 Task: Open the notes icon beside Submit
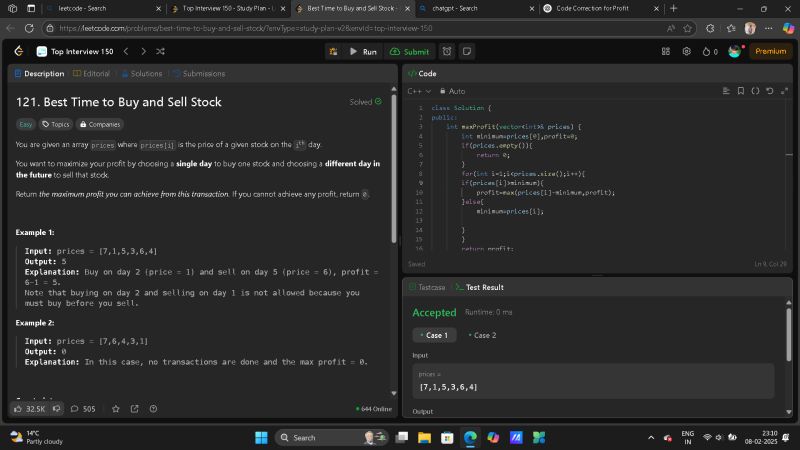(467, 51)
